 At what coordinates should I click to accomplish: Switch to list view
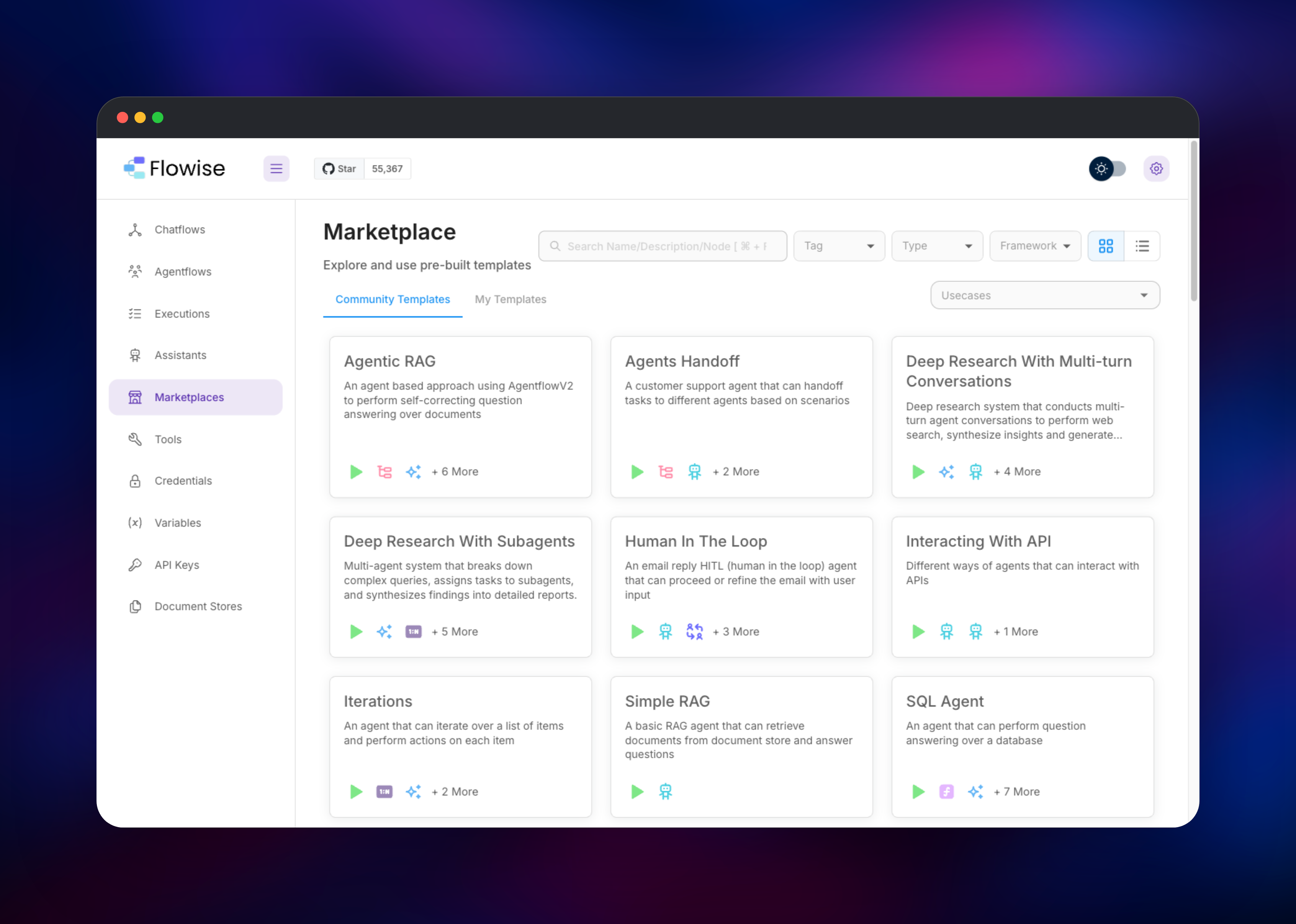[x=1142, y=246]
